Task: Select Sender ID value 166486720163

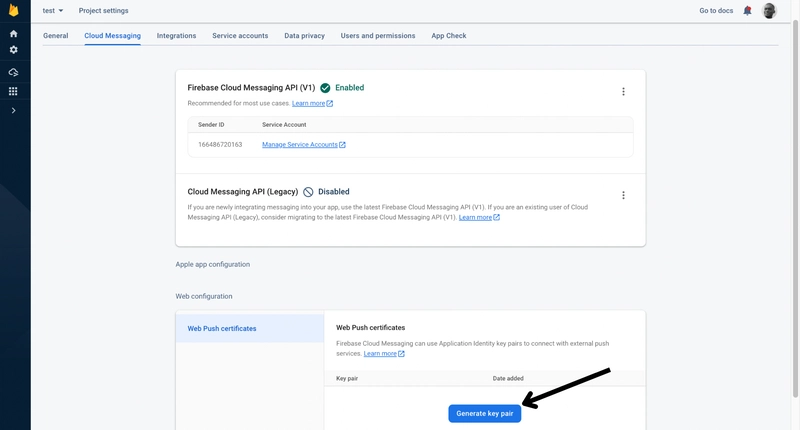Action: point(220,145)
